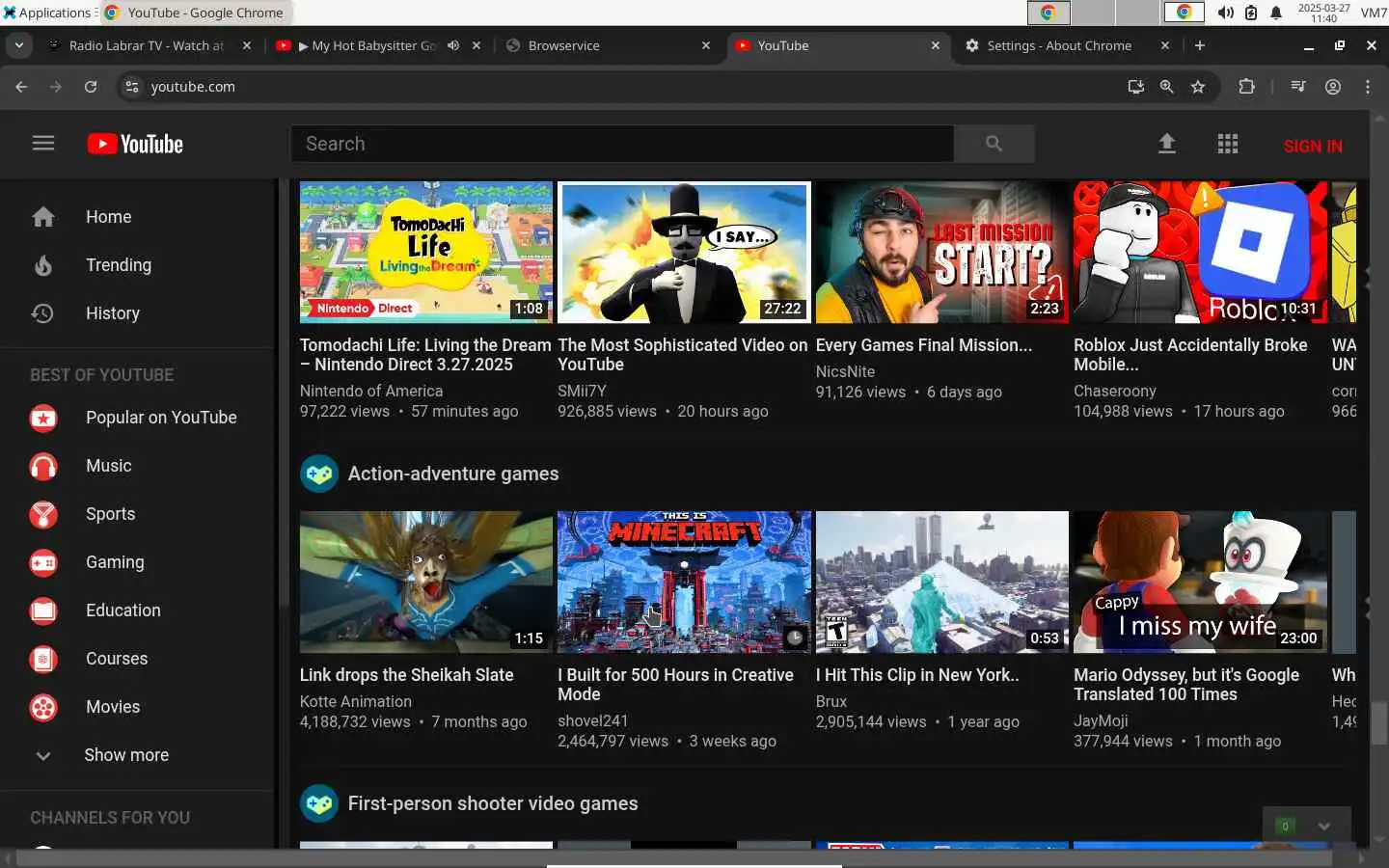Image resolution: width=1389 pixels, height=868 pixels.
Task: Click the zoom magnifier in address bar
Action: point(1167,87)
